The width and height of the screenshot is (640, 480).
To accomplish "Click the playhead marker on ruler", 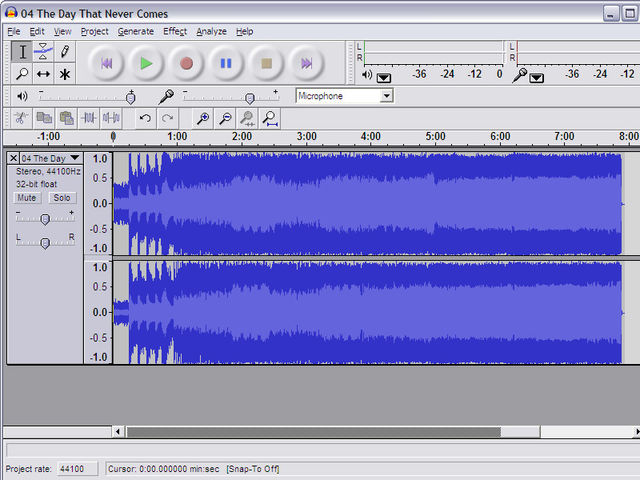I will coord(113,136).
